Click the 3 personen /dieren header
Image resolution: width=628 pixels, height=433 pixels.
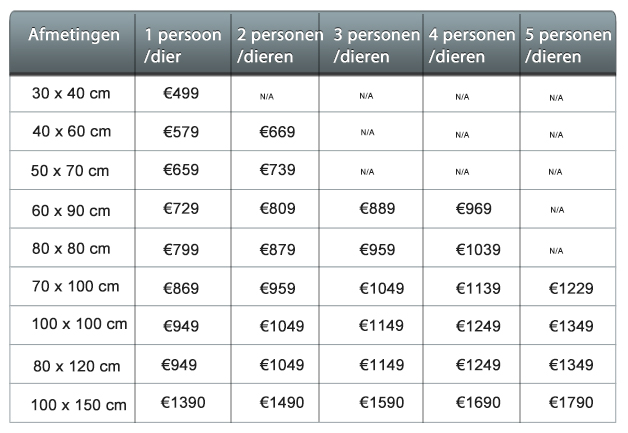tap(376, 45)
